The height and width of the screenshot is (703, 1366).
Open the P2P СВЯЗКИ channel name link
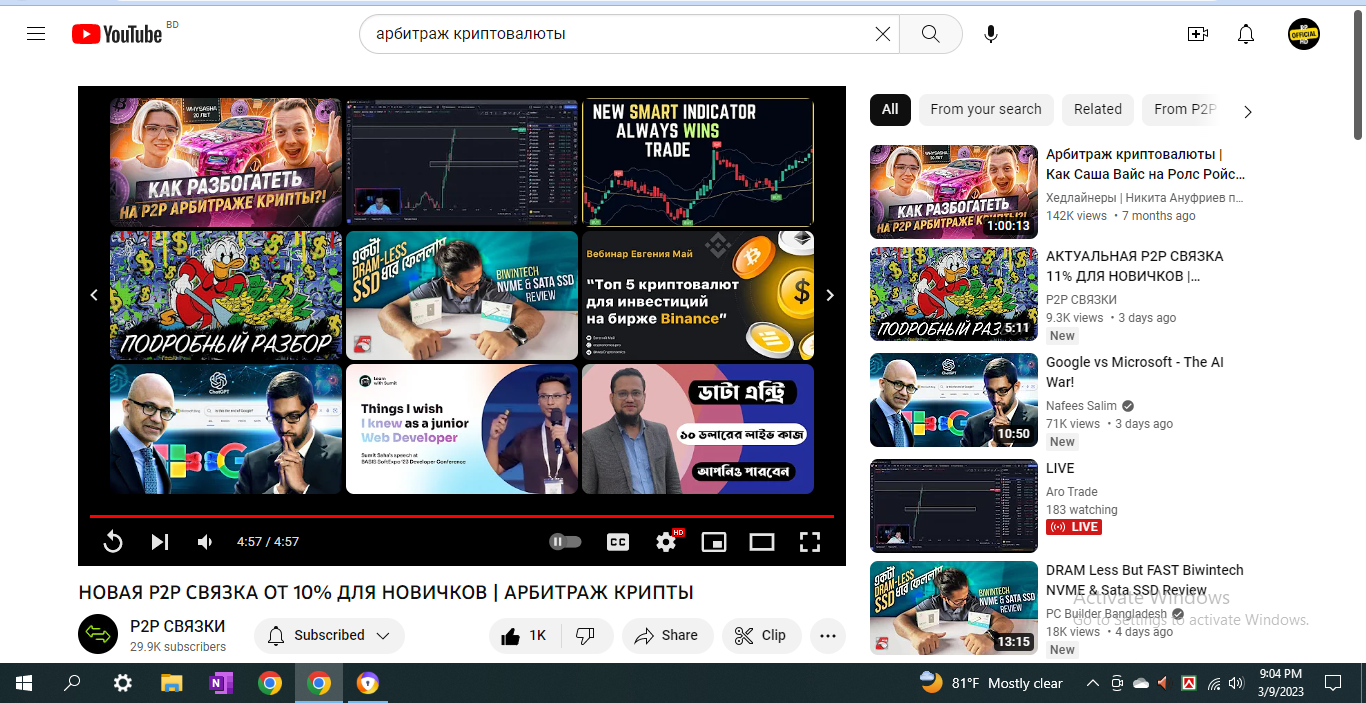tap(177, 626)
